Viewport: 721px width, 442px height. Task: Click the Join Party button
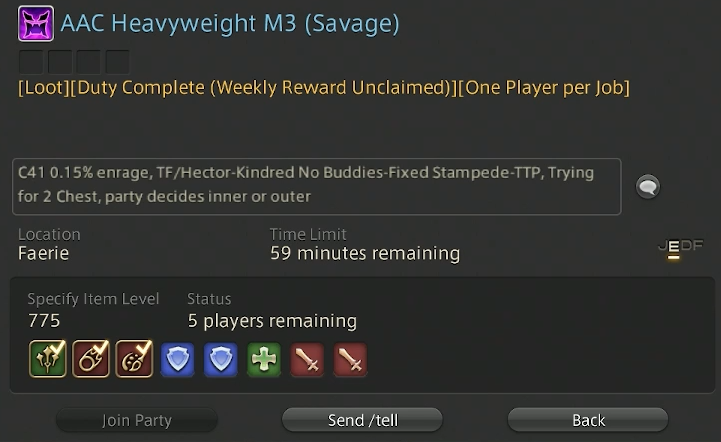(x=137, y=420)
